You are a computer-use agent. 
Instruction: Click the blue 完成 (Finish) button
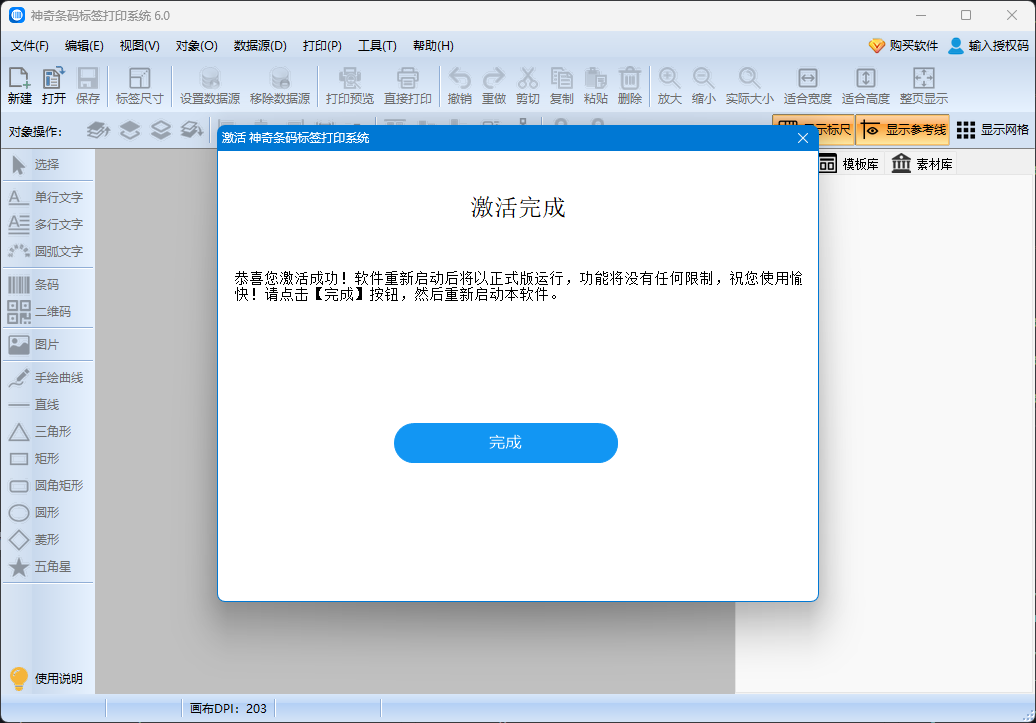[505, 443]
